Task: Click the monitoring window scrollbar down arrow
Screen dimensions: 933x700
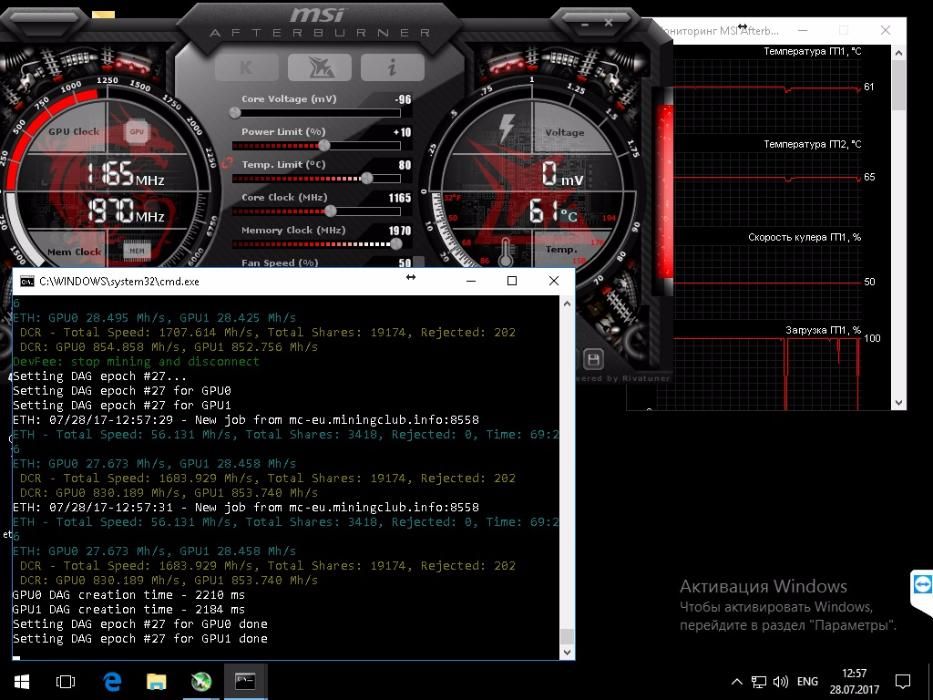Action: pos(898,402)
